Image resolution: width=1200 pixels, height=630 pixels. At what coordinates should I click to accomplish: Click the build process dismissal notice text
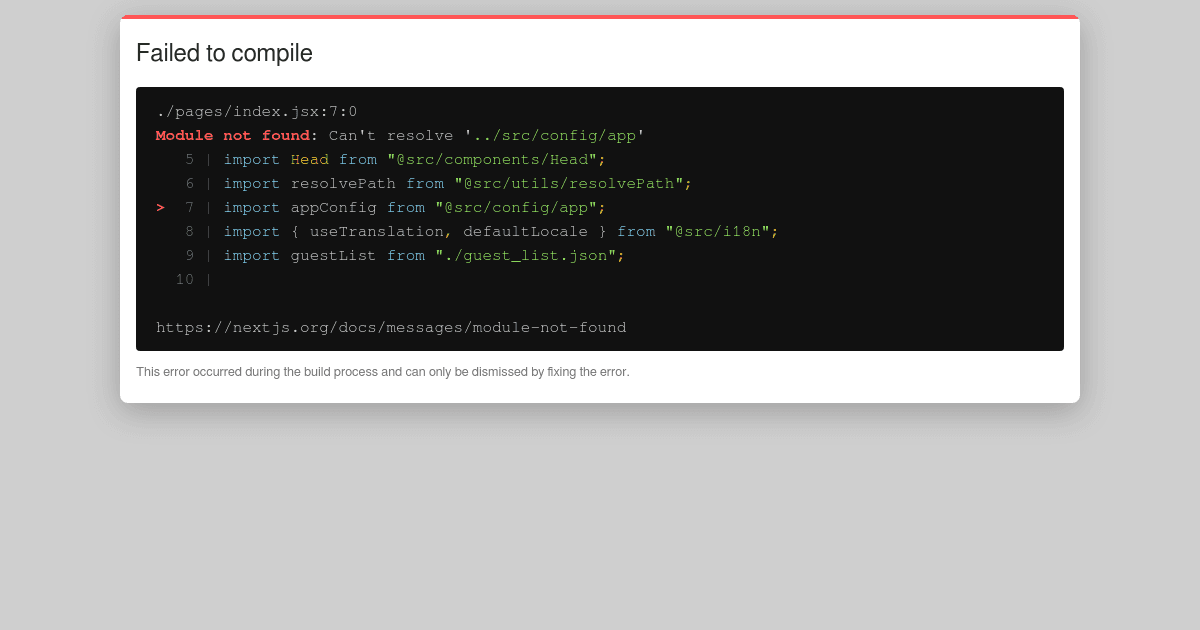click(384, 371)
